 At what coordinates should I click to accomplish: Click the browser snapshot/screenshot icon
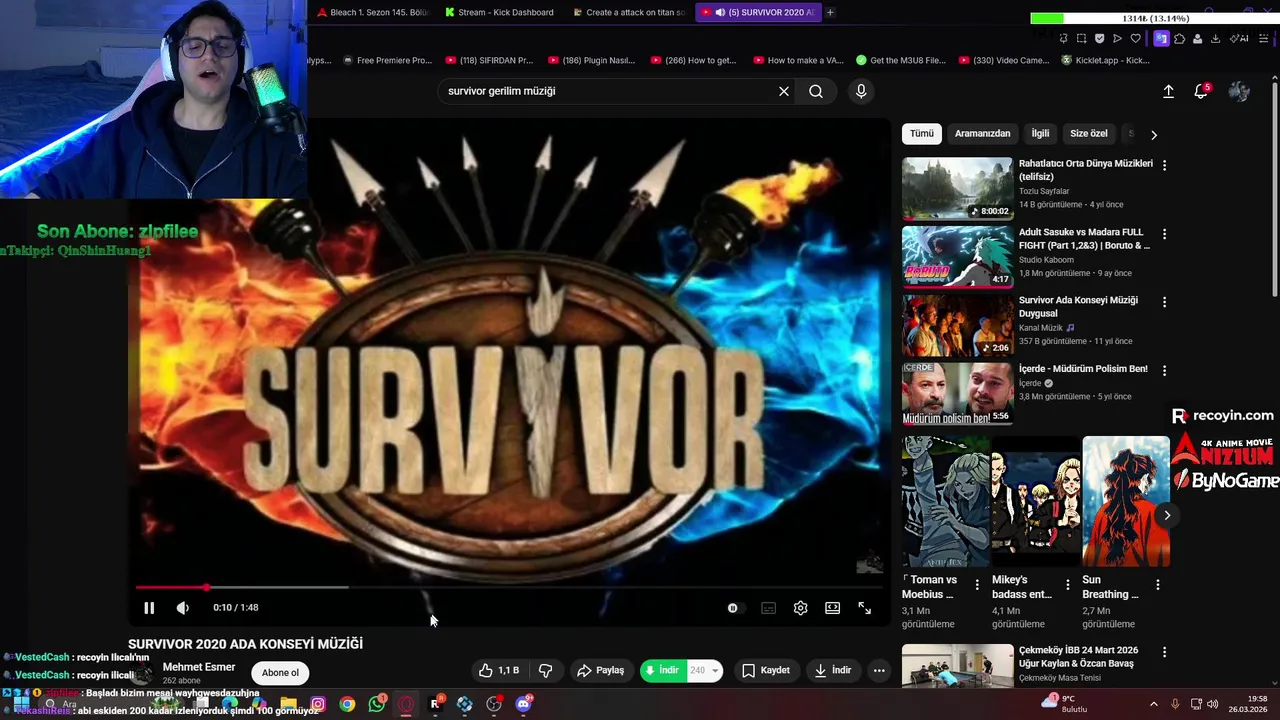point(1081,39)
